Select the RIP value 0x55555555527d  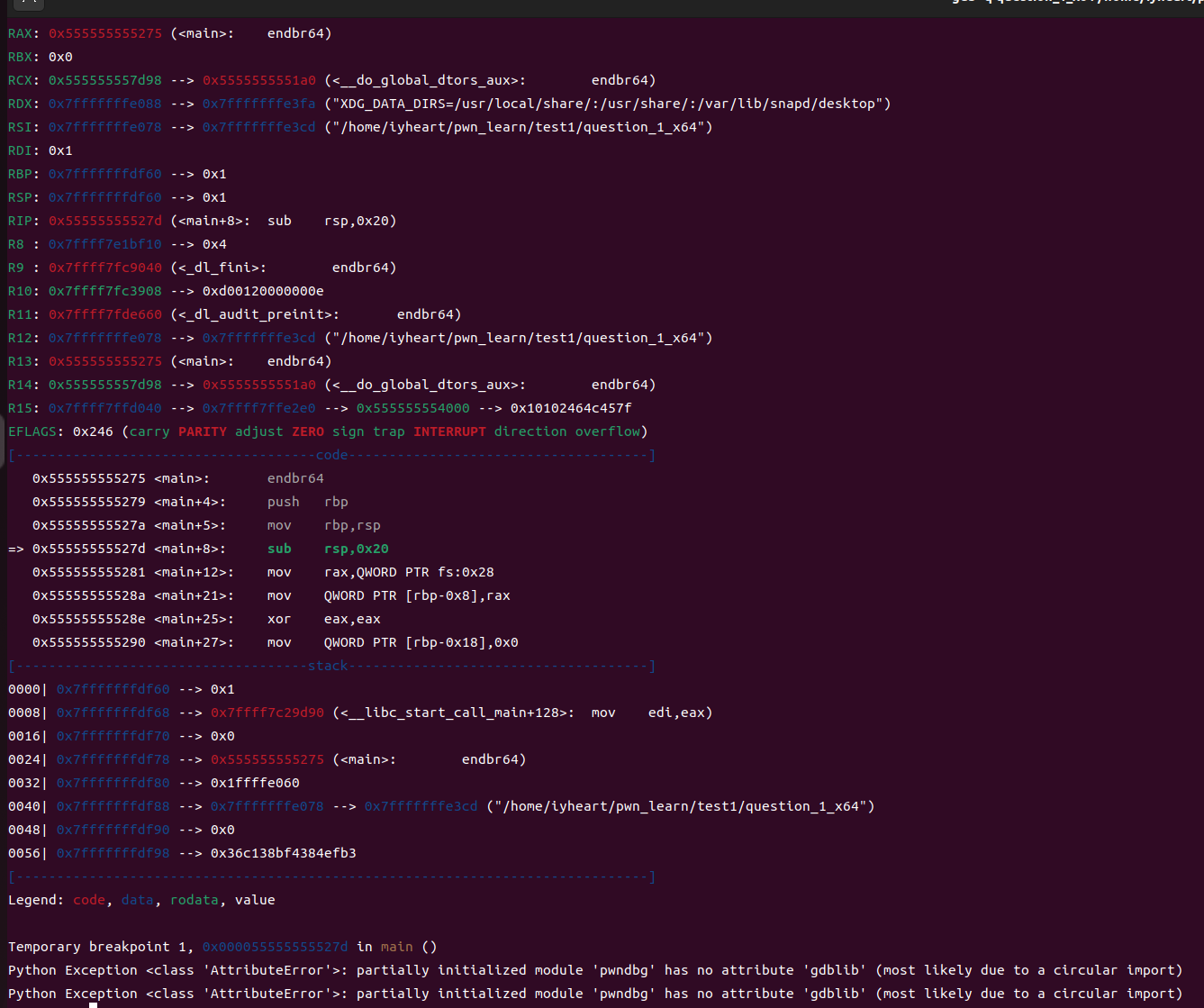pos(105,221)
